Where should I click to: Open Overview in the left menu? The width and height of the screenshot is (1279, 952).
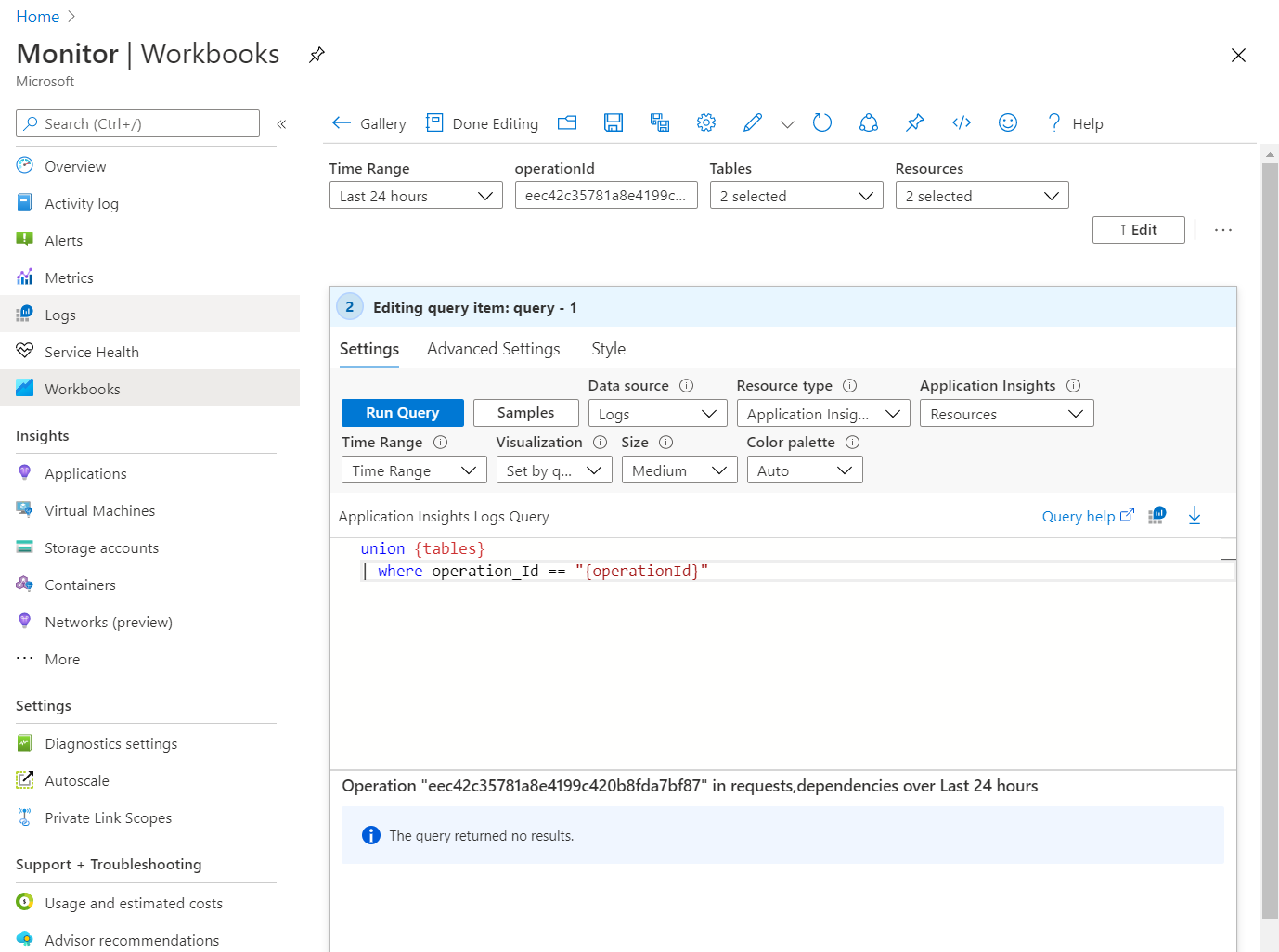pos(150,166)
